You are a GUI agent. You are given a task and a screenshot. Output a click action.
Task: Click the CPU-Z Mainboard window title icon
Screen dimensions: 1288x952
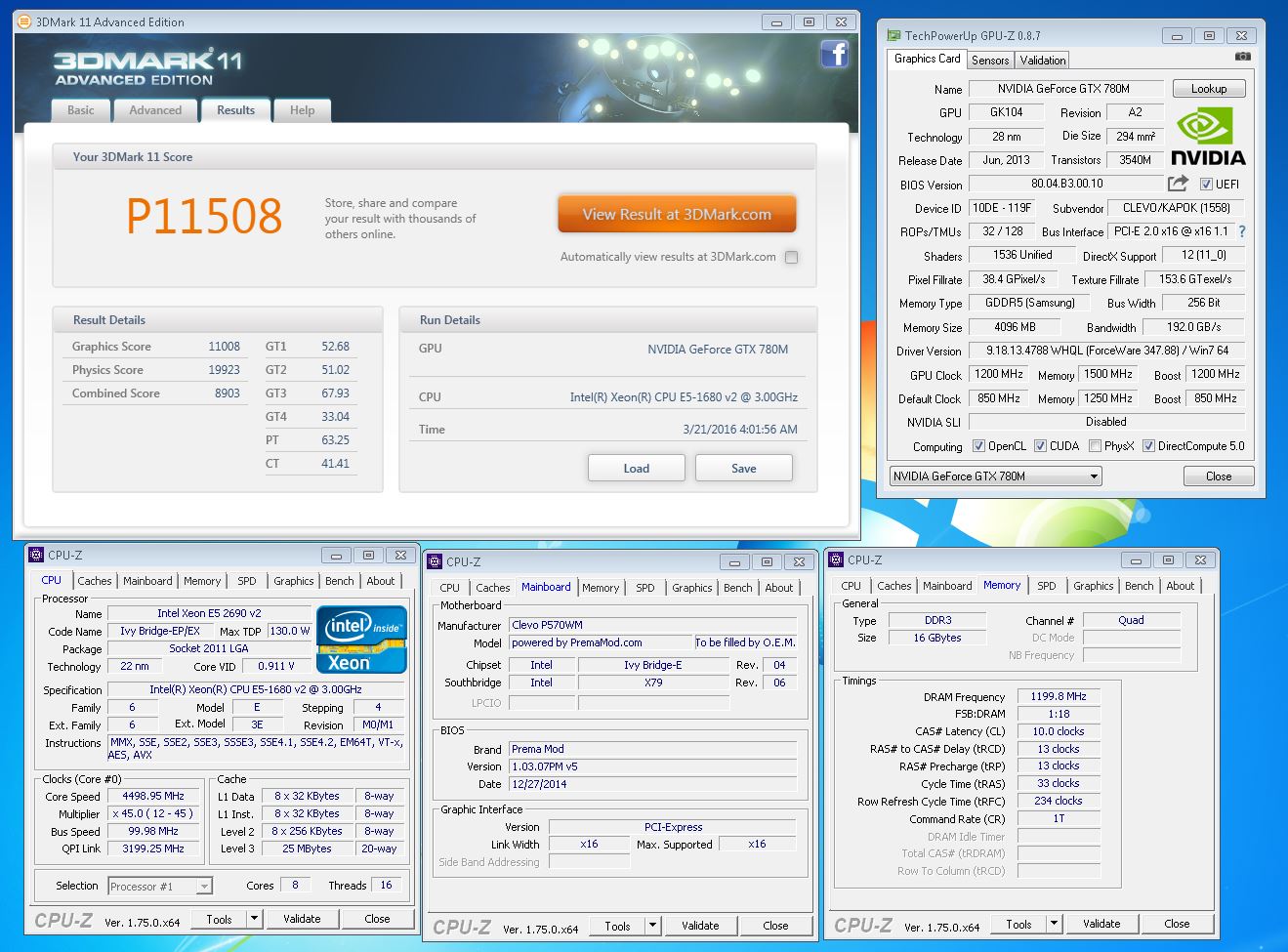436,561
